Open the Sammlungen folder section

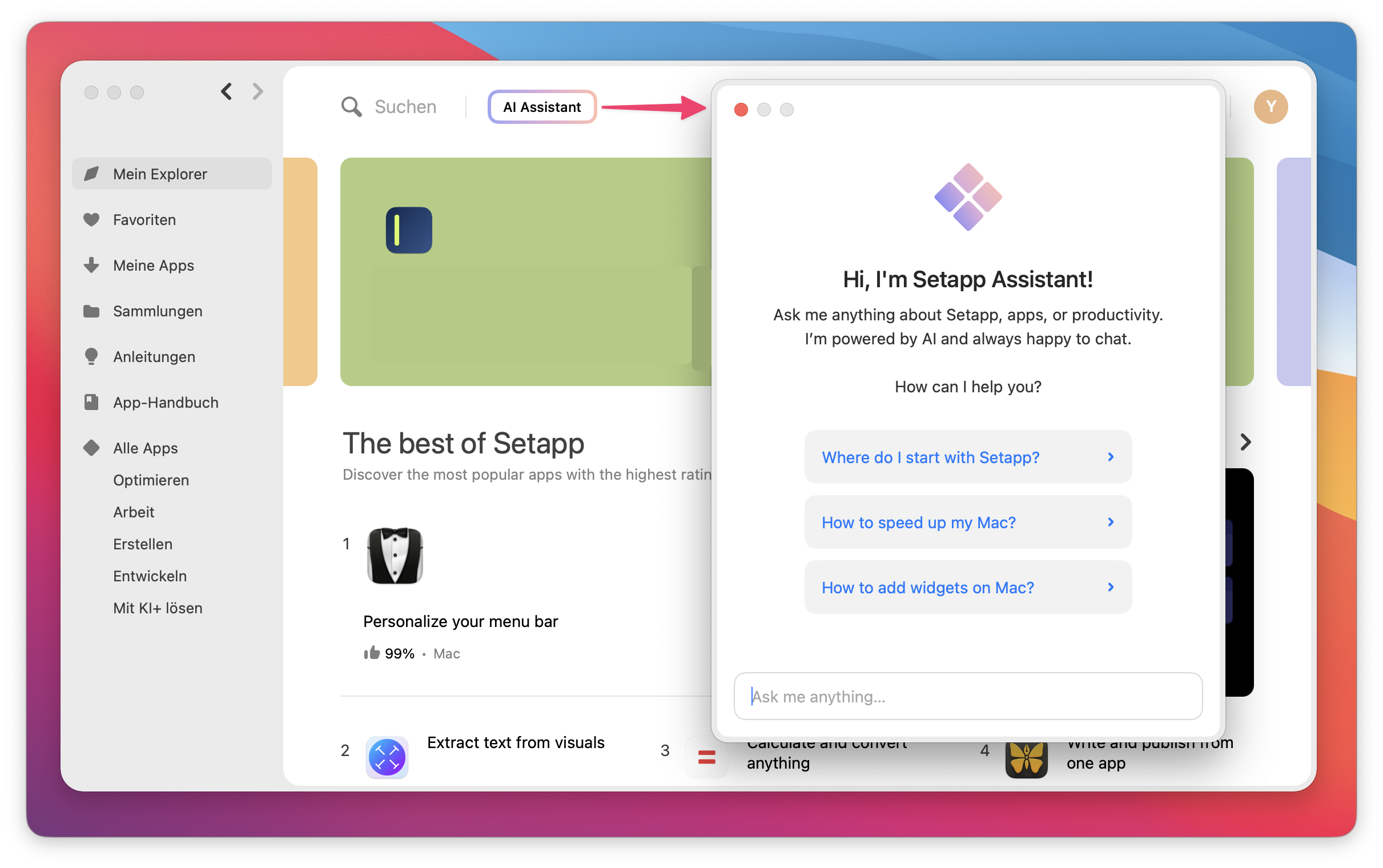[x=157, y=311]
